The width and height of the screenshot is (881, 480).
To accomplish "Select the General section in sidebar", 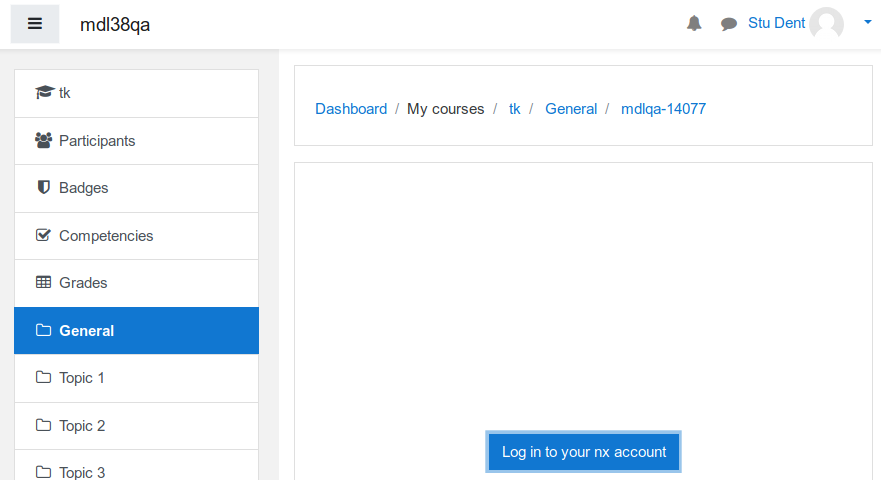I will [x=137, y=330].
